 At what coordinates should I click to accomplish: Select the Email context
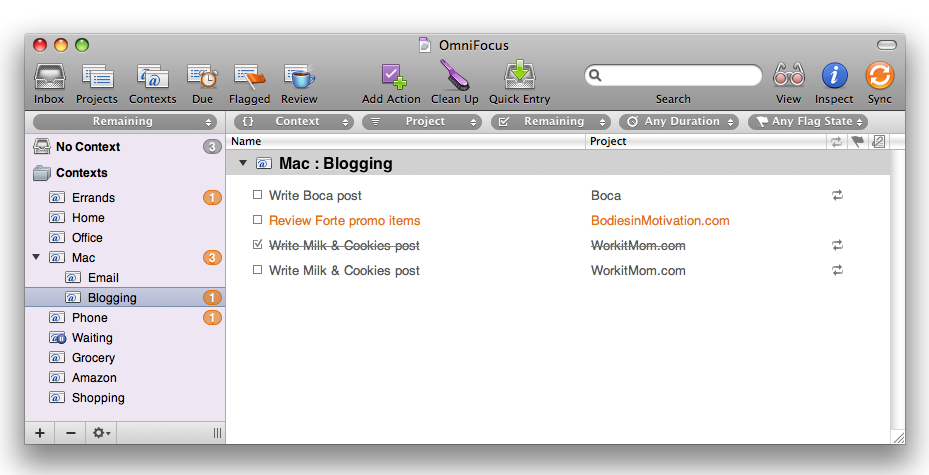pyautogui.click(x=125, y=278)
